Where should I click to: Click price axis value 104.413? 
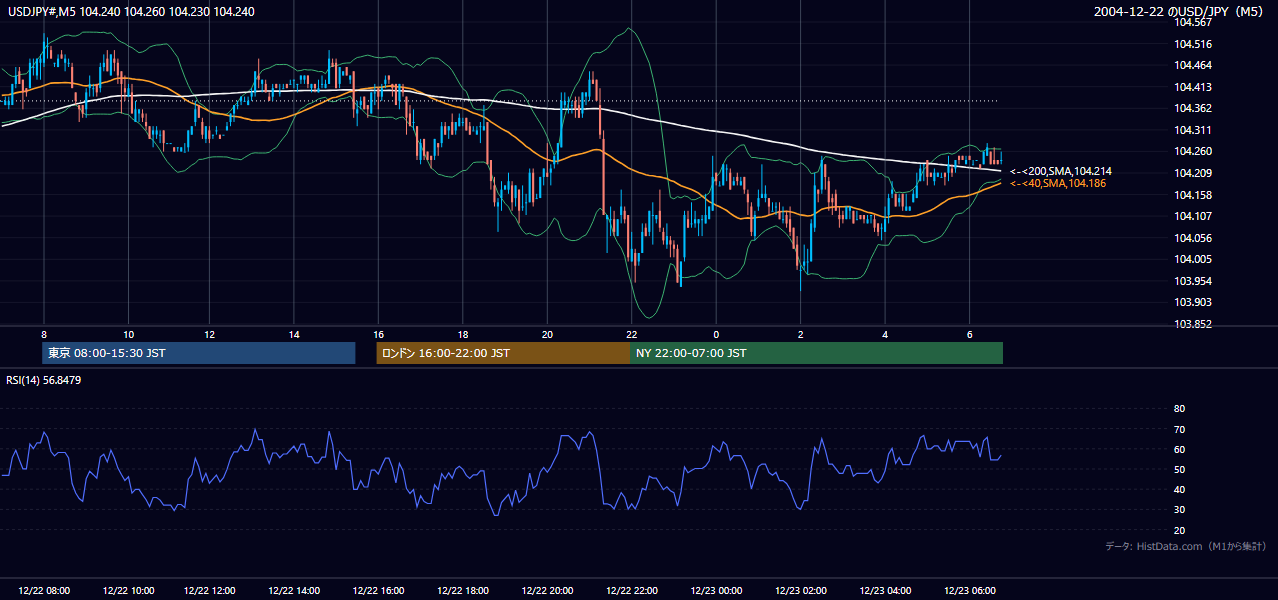click(x=1194, y=87)
